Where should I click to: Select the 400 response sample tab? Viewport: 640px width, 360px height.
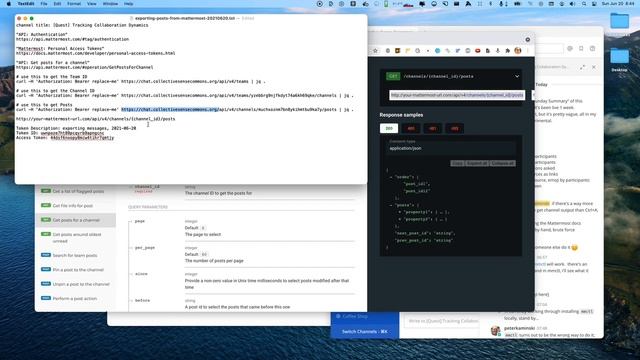click(411, 128)
